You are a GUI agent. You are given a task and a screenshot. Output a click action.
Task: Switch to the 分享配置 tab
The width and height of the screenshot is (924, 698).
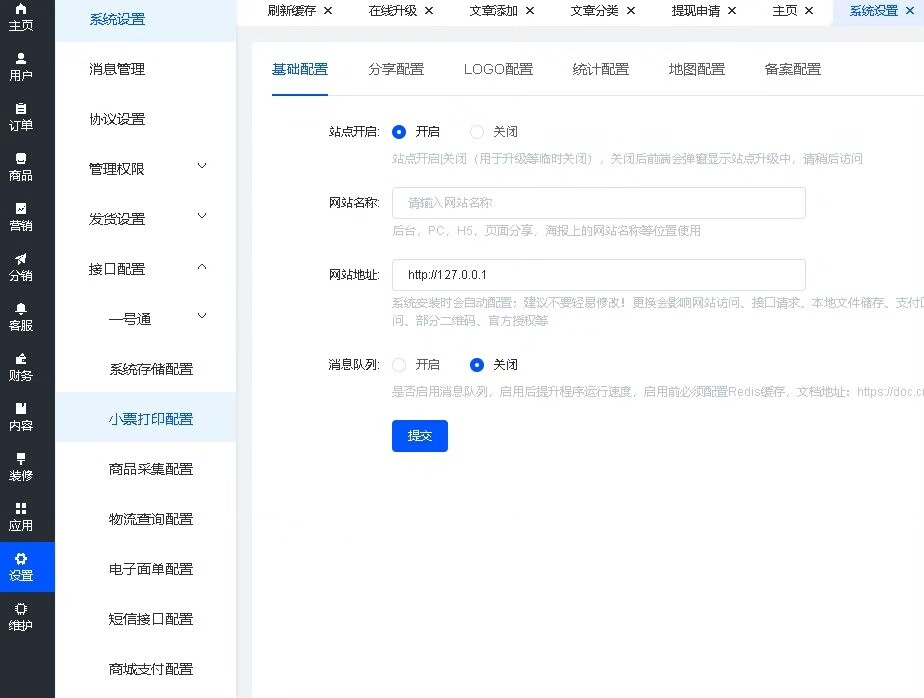coord(395,69)
